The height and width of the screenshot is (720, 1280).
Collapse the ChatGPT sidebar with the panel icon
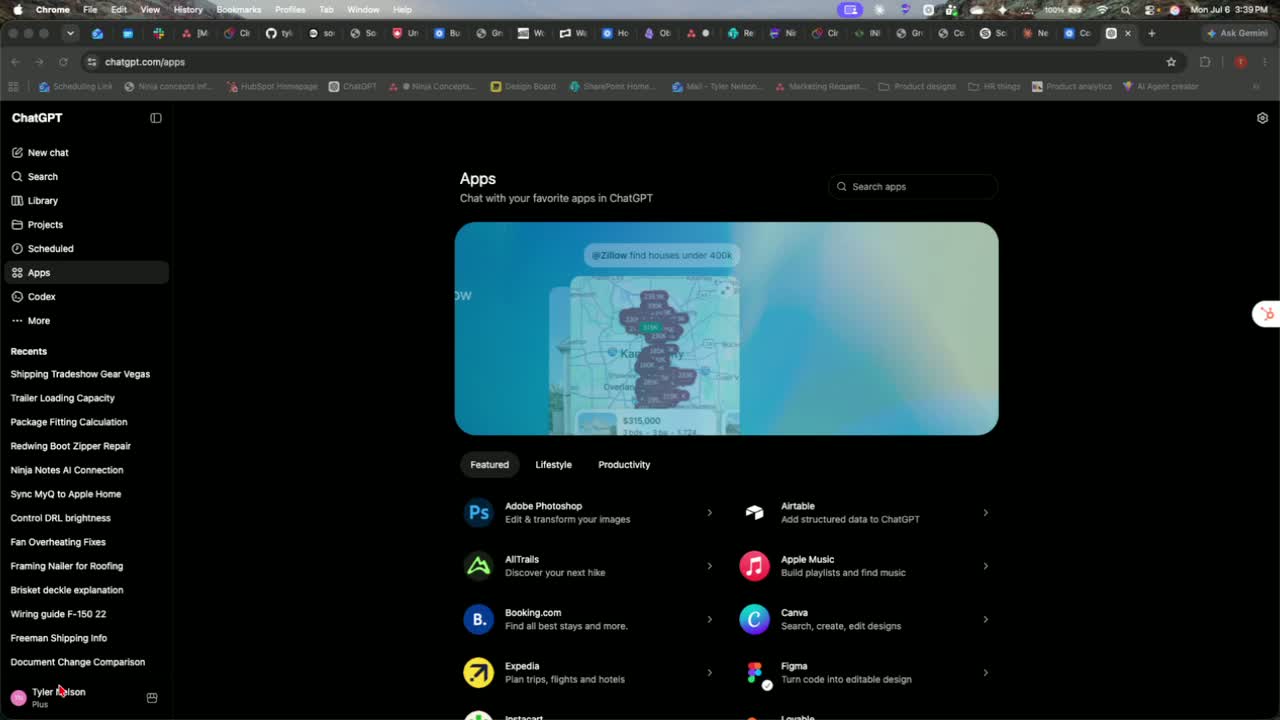pos(156,118)
